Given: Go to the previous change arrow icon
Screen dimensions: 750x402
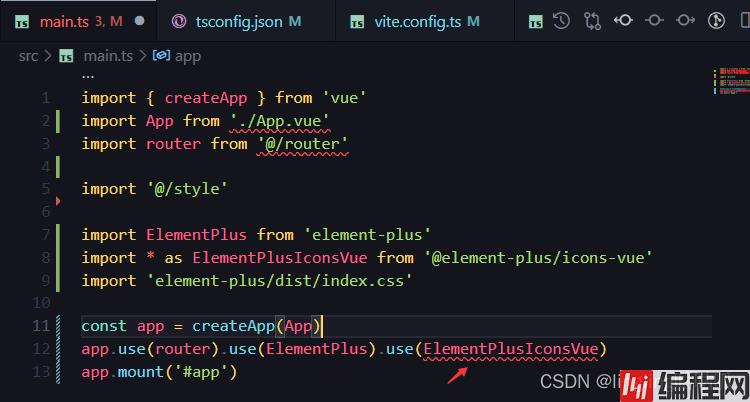Looking at the screenshot, I should pyautogui.click(x=623, y=20).
